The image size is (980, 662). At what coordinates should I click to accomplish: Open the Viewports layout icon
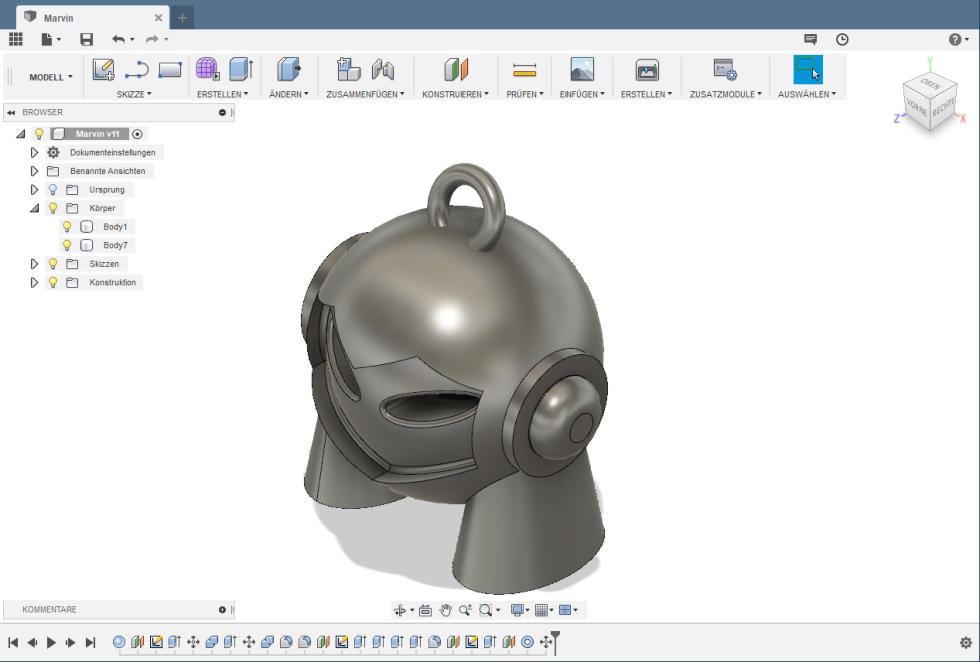pyautogui.click(x=565, y=610)
